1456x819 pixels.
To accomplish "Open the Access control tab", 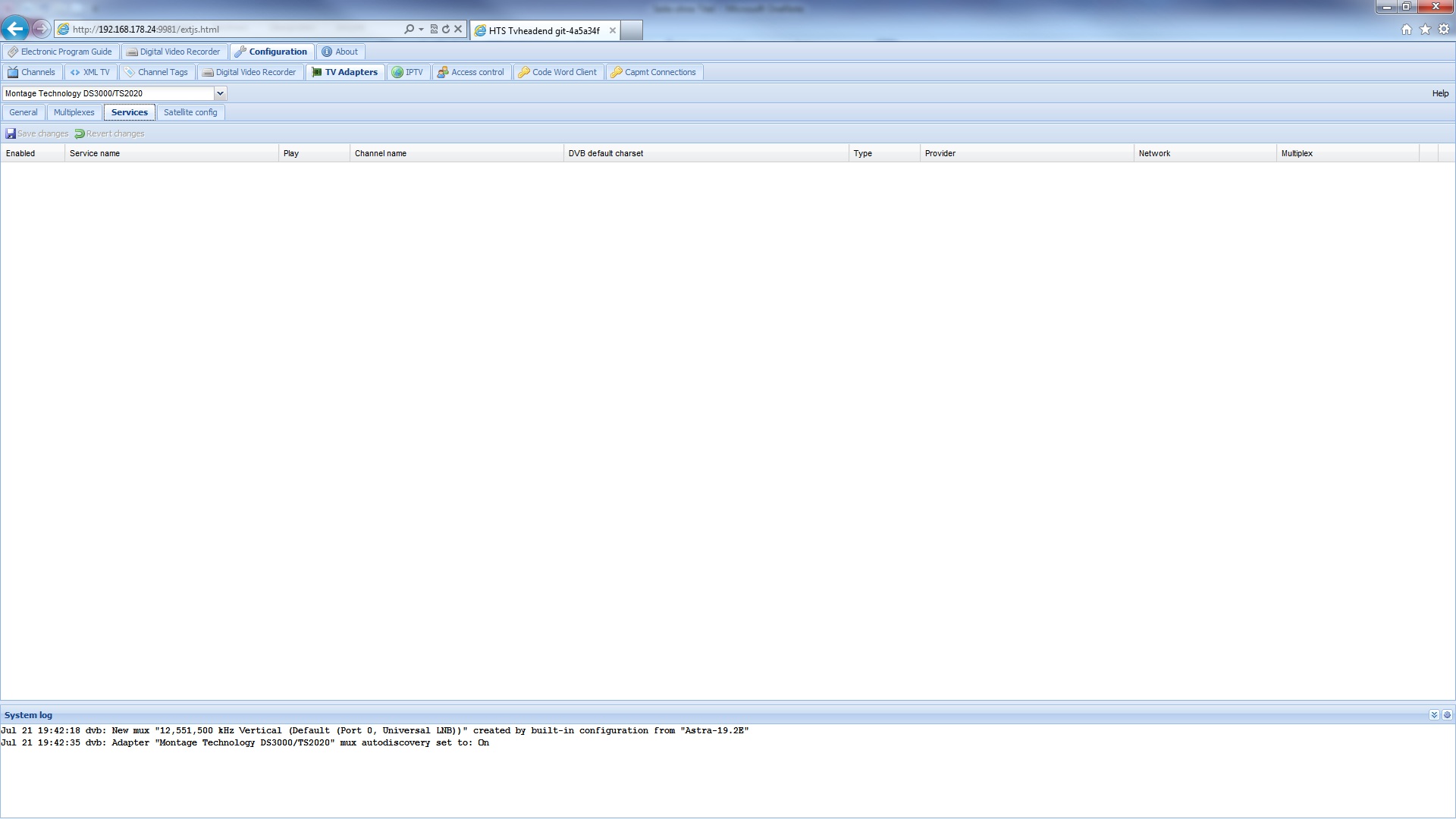I will click(471, 72).
